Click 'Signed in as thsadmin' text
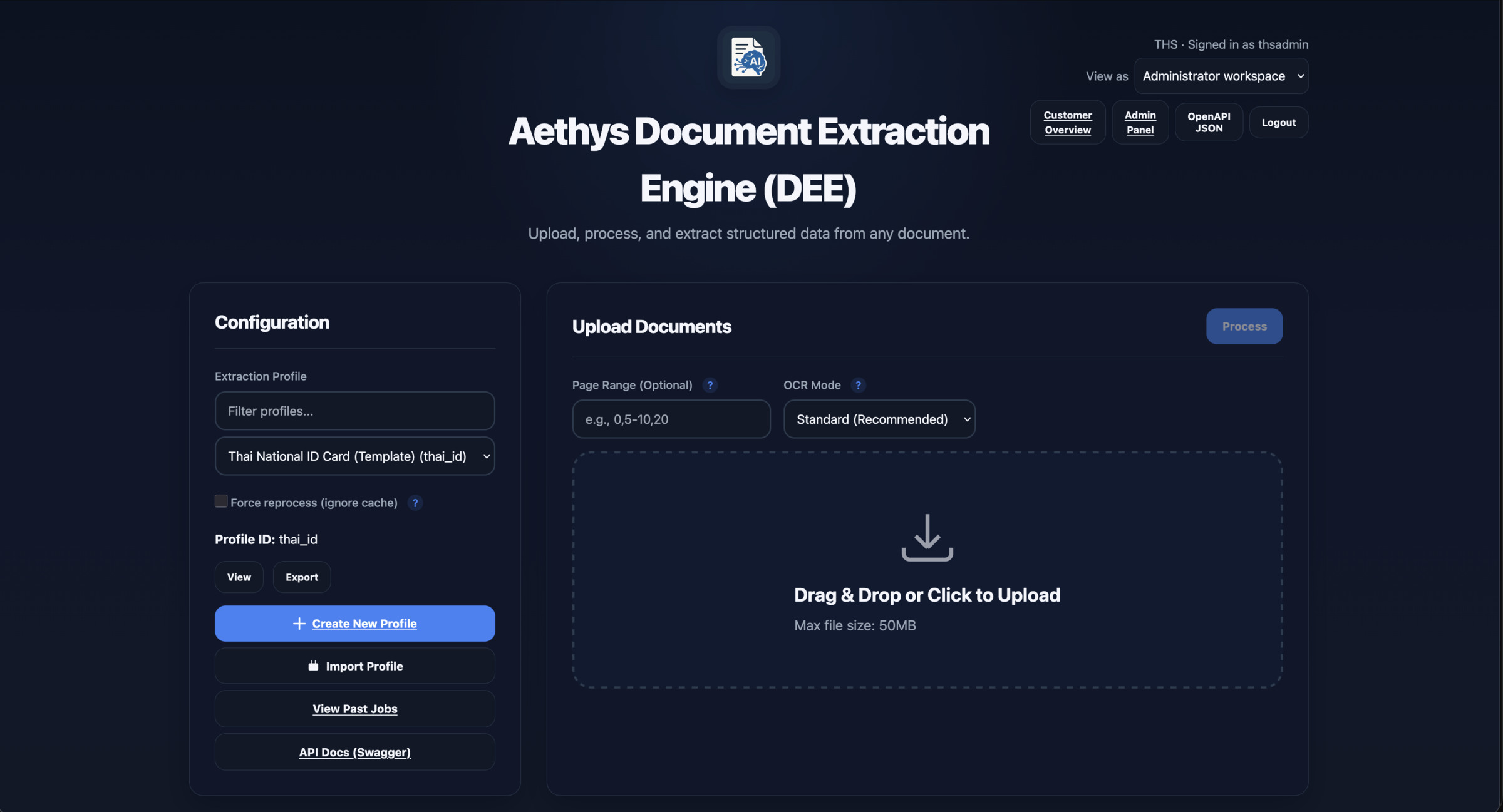 tap(1248, 44)
